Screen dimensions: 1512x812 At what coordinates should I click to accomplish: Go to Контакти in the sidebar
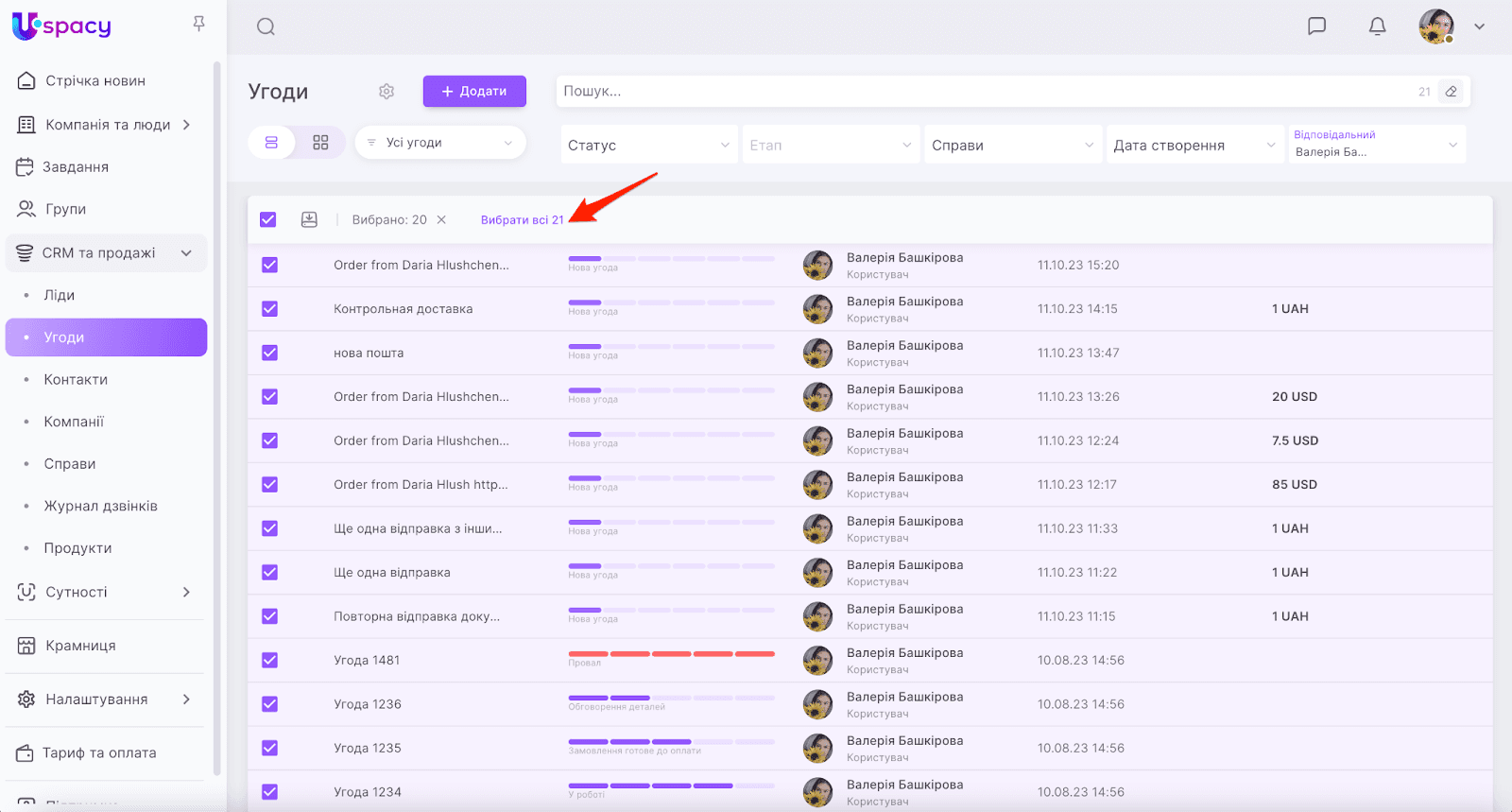click(x=76, y=379)
